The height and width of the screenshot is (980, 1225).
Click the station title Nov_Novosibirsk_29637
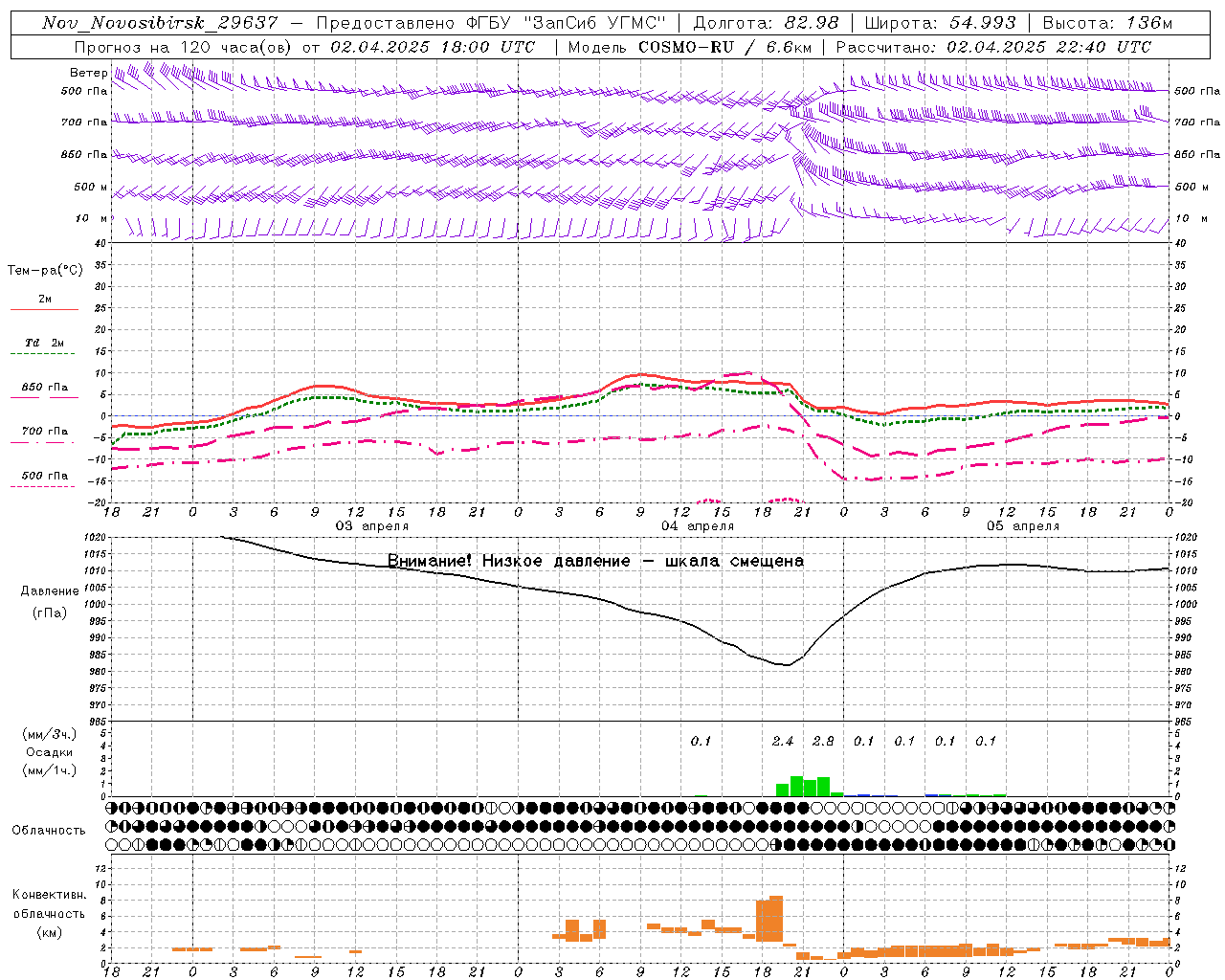click(160, 23)
